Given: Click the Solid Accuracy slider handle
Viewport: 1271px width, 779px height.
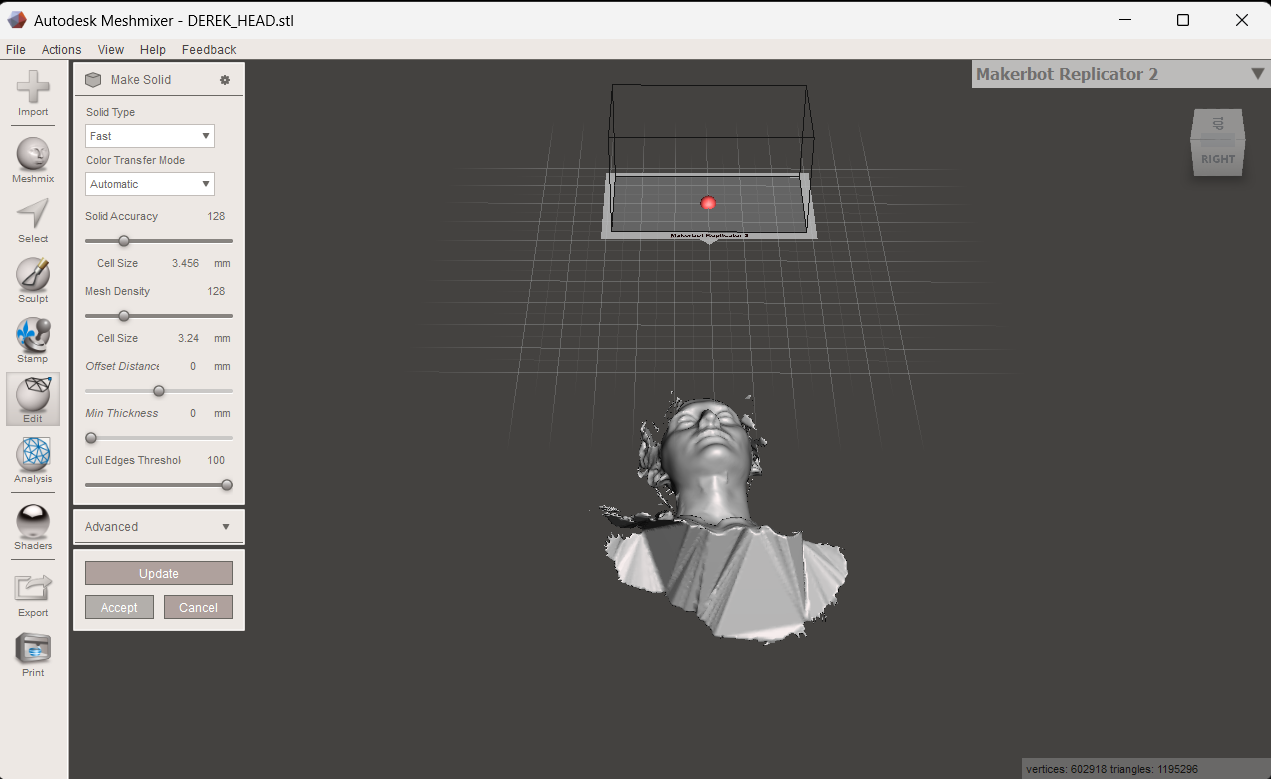Looking at the screenshot, I should pos(124,240).
